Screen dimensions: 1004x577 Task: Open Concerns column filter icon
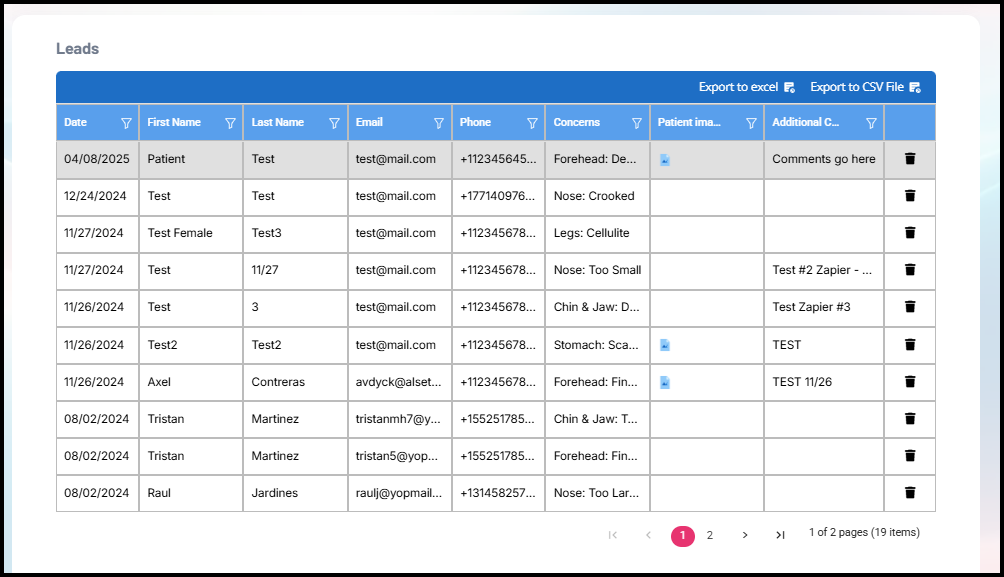point(637,123)
